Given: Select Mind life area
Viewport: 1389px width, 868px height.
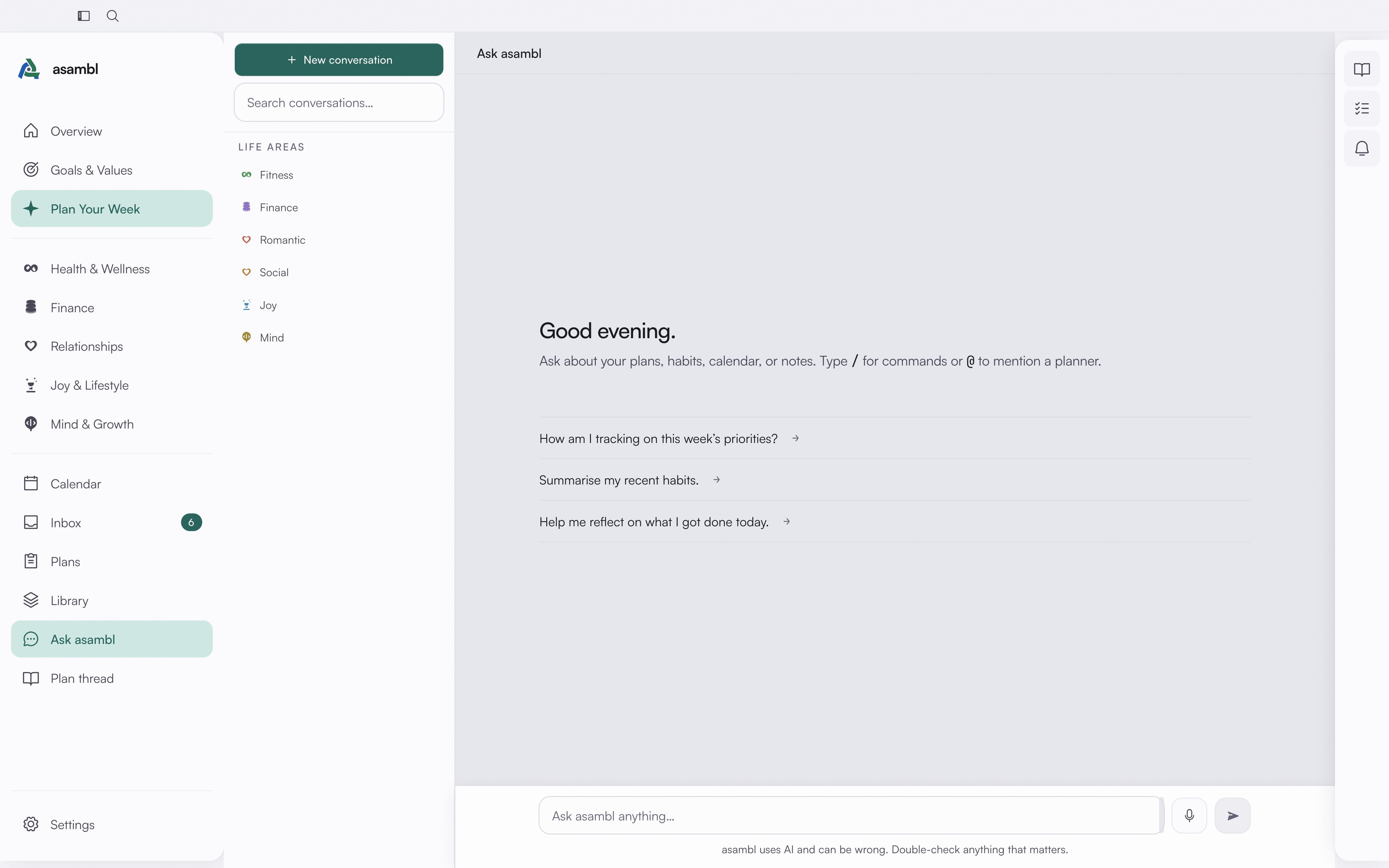Looking at the screenshot, I should click(339, 338).
